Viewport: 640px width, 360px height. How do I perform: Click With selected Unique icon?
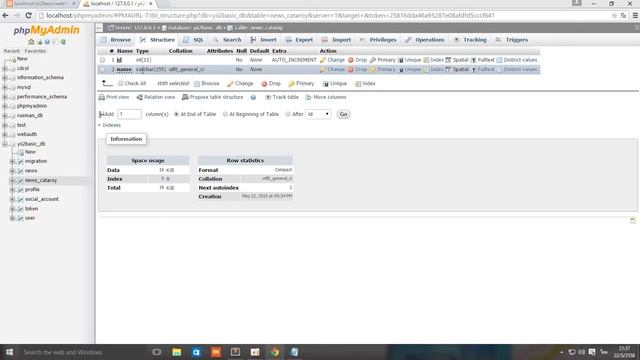tap(326, 84)
